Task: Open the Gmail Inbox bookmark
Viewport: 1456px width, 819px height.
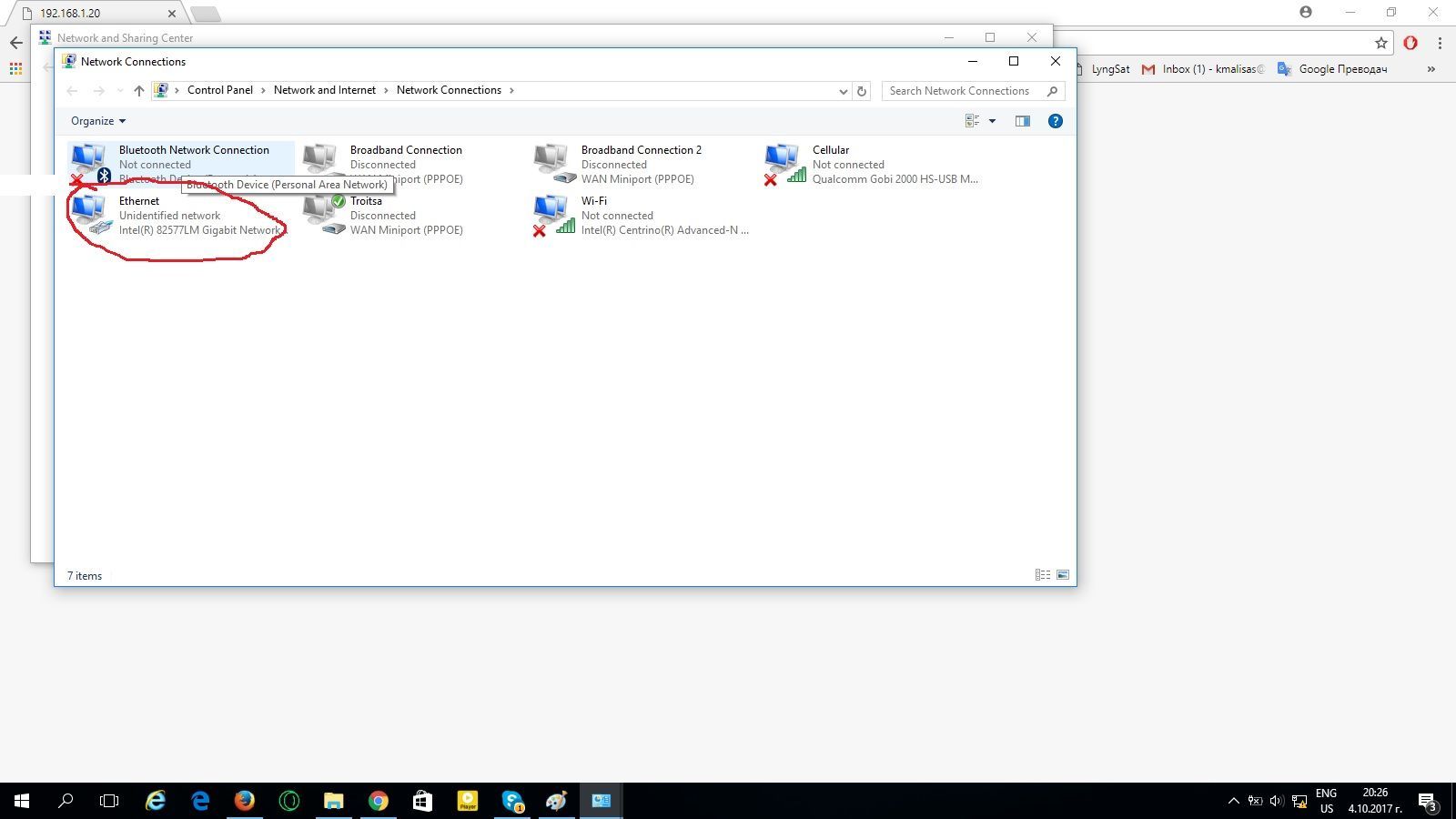Action: 1201,69
